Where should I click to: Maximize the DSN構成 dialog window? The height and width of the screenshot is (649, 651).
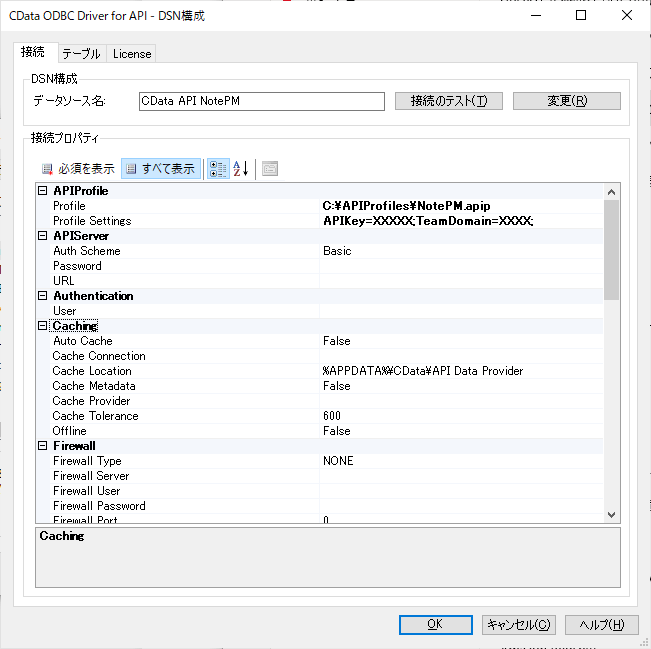(581, 15)
